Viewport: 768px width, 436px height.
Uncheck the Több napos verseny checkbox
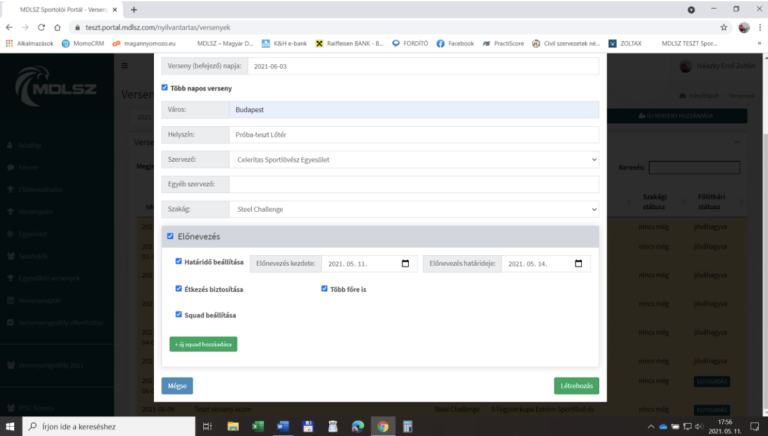click(x=165, y=88)
